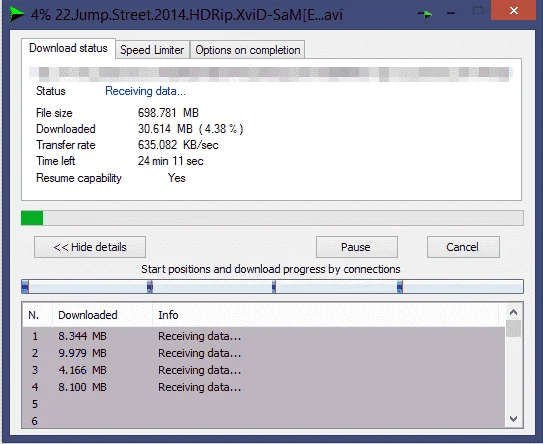The width and height of the screenshot is (543, 444).
Task: Click the file size value 698.781 MB
Action: pos(168,113)
